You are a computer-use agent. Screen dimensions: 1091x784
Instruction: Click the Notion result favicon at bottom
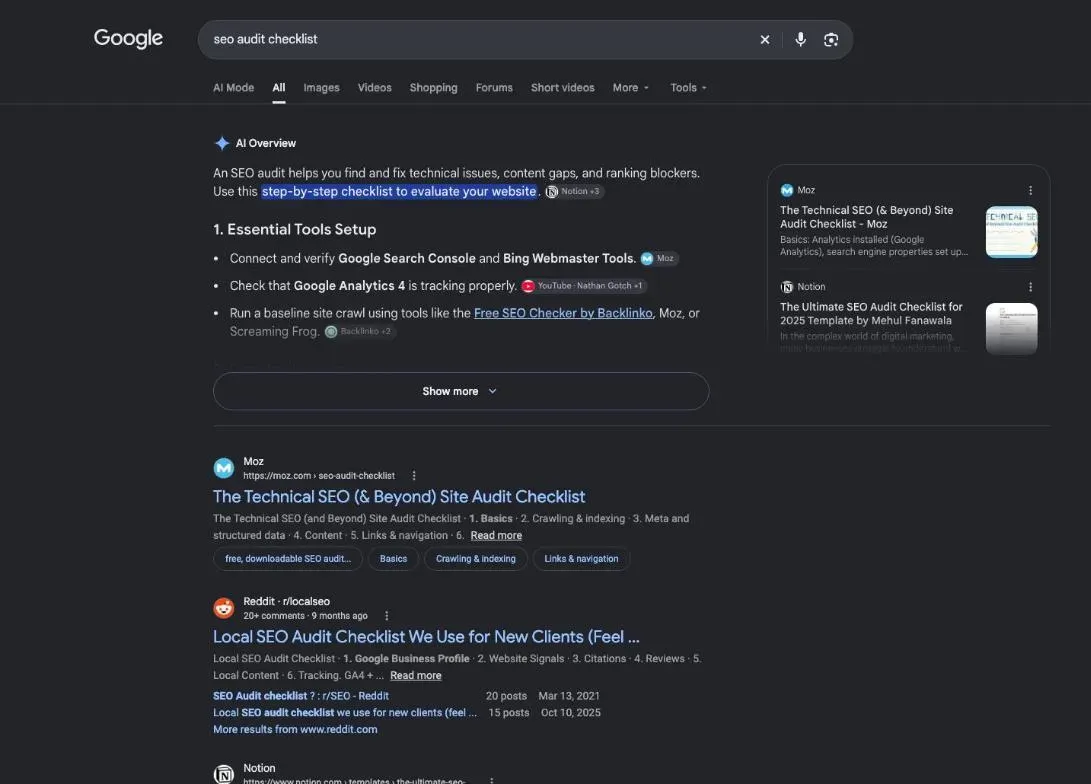(x=223, y=774)
